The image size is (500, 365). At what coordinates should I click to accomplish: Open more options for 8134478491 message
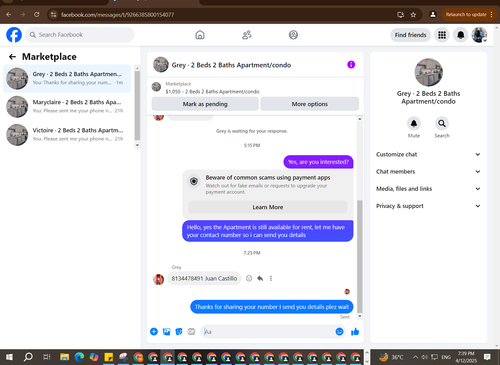tap(271, 278)
